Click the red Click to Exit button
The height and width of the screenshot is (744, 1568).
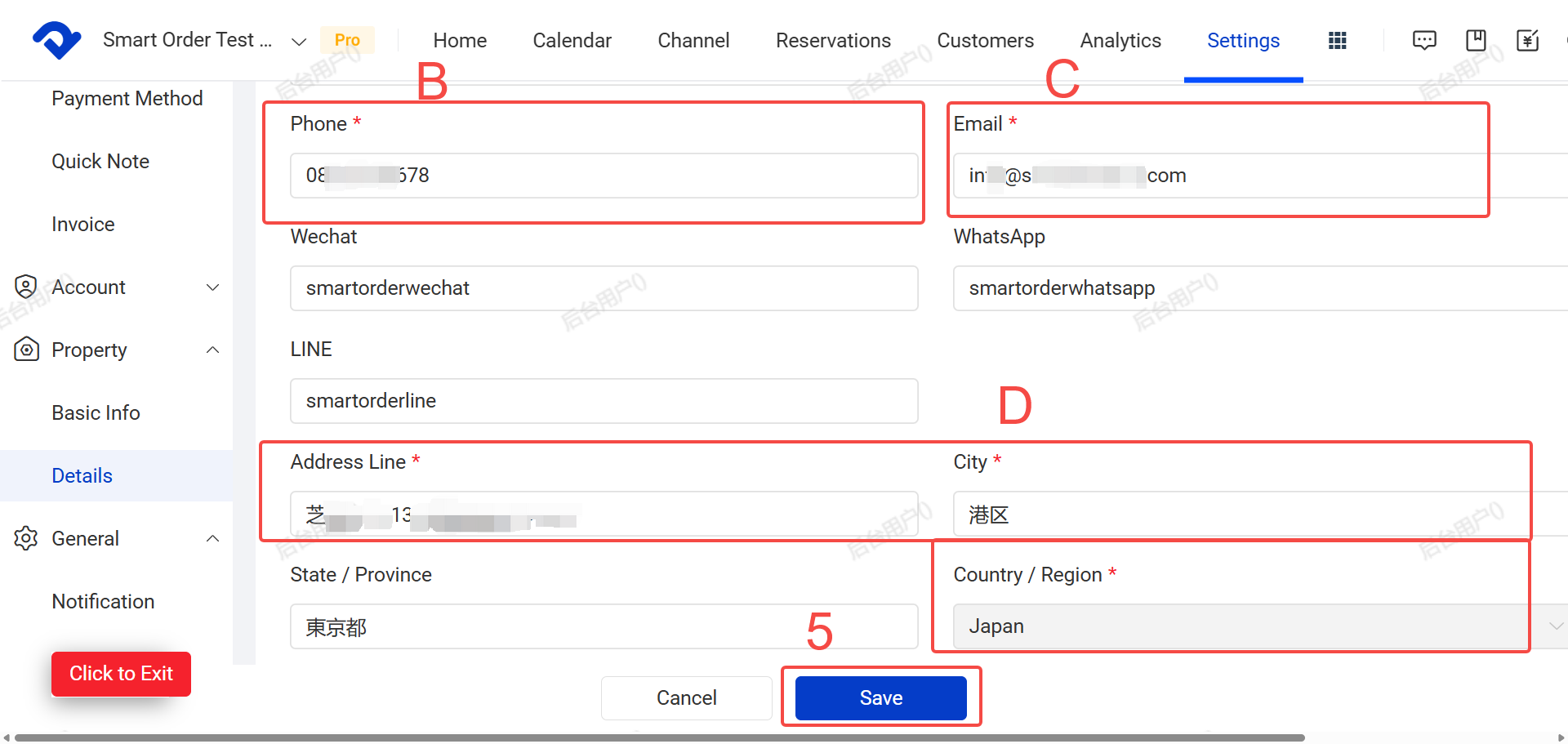pyautogui.click(x=121, y=674)
